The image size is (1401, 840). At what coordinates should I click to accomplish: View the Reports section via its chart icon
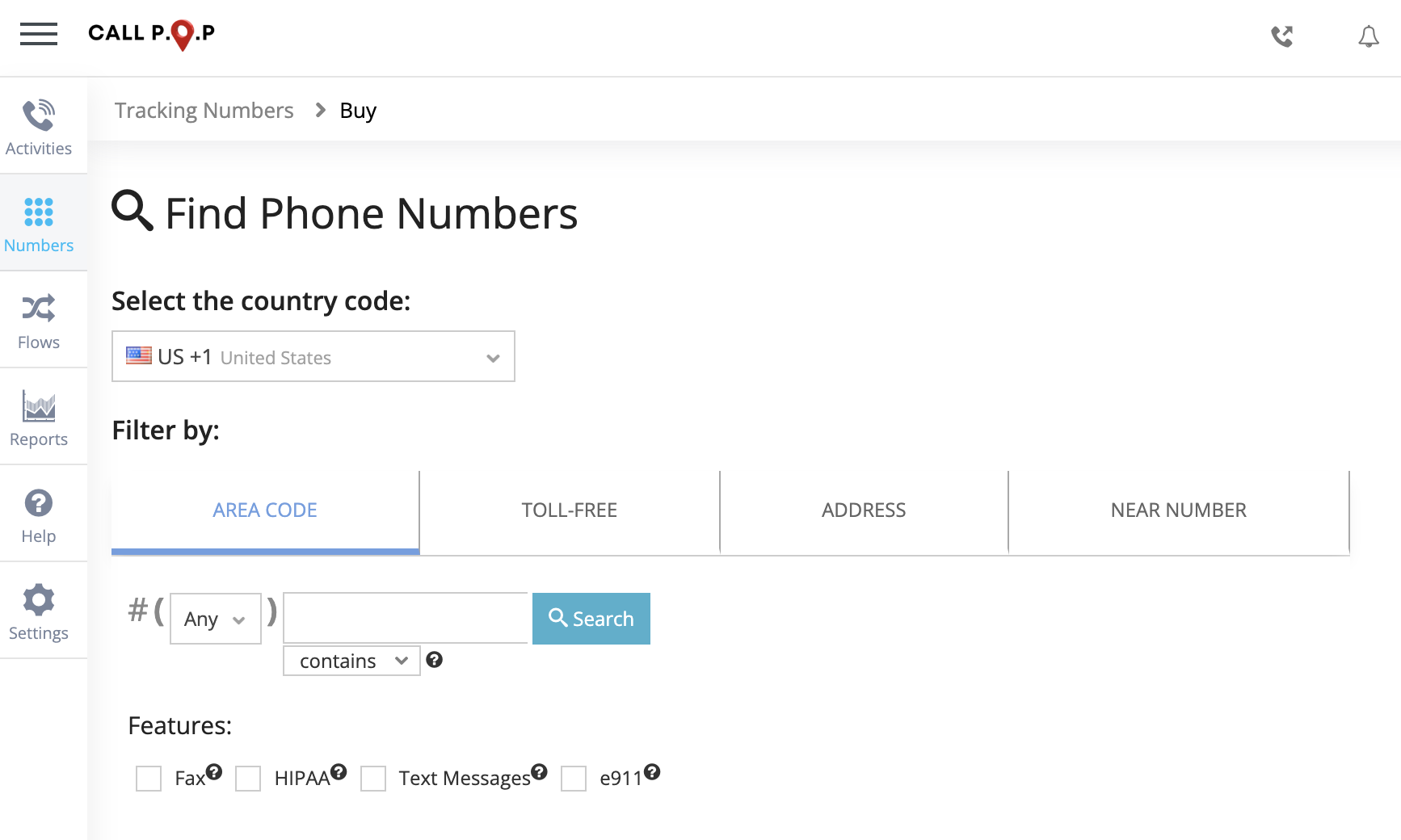[38, 414]
